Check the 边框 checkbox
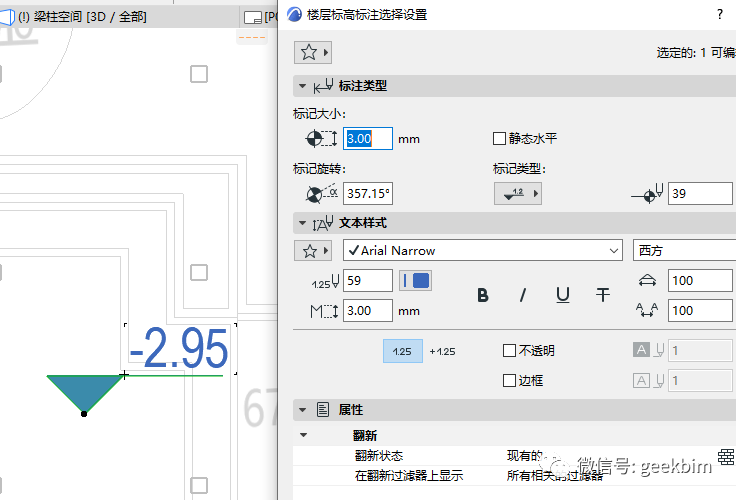 pyautogui.click(x=509, y=381)
